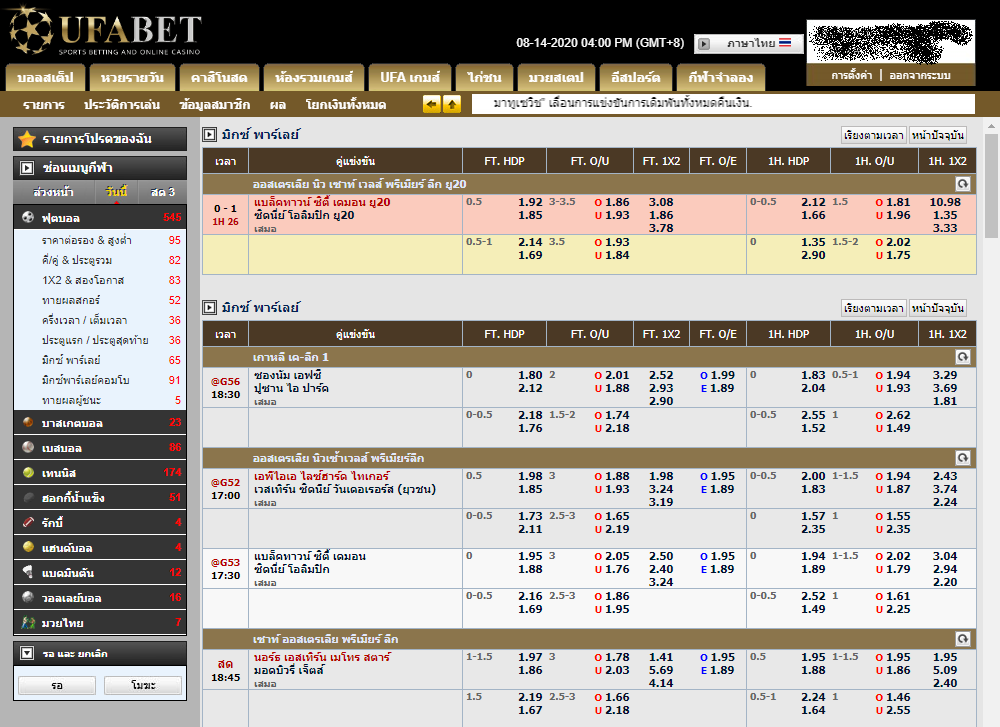Refresh the South Australia Premier League section

962,639
